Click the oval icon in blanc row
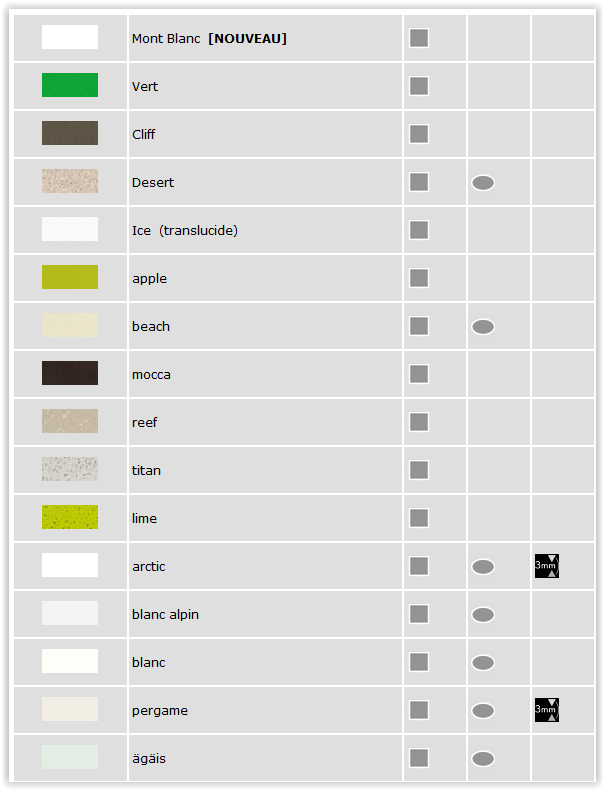This screenshot has height=790, width=604. [483, 663]
